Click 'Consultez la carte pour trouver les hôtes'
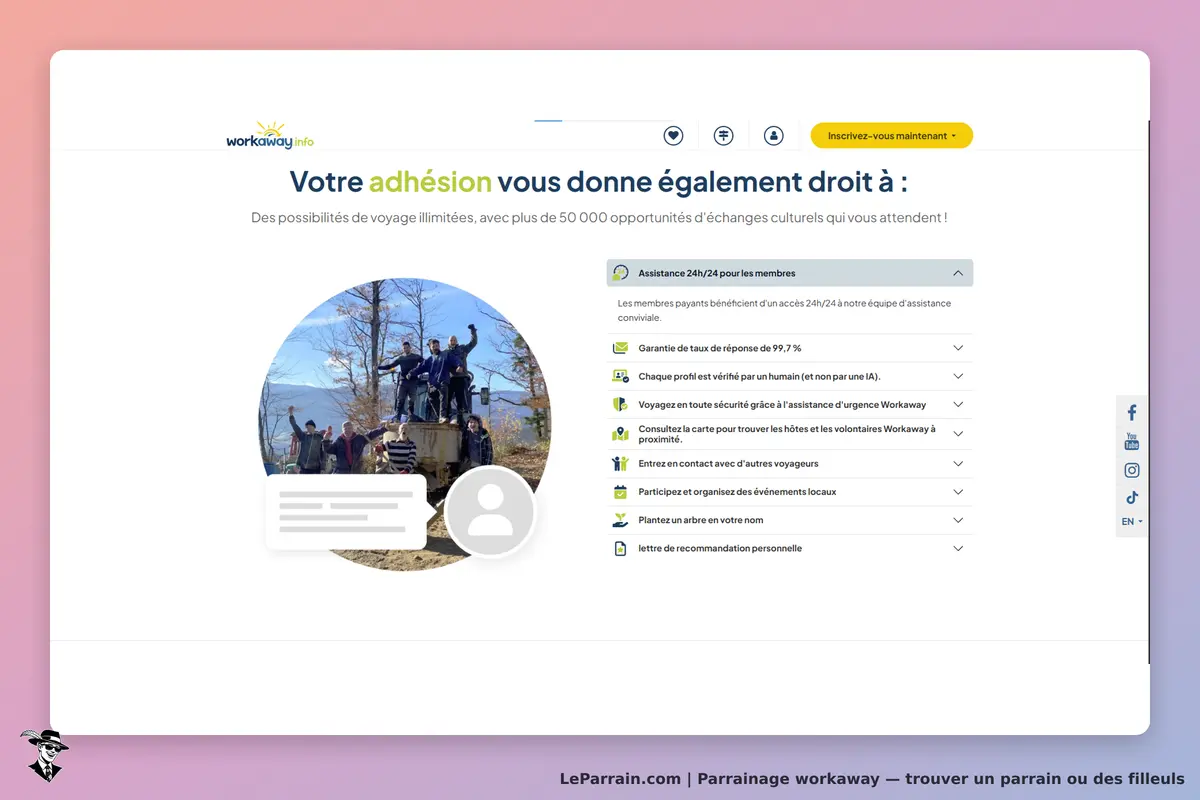1200x800 pixels. (787, 434)
